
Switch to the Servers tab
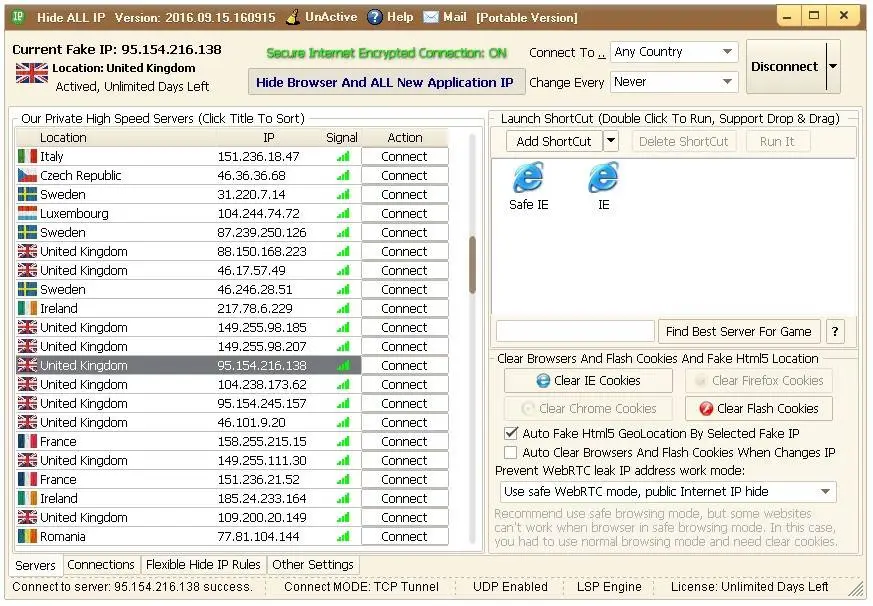pos(36,565)
